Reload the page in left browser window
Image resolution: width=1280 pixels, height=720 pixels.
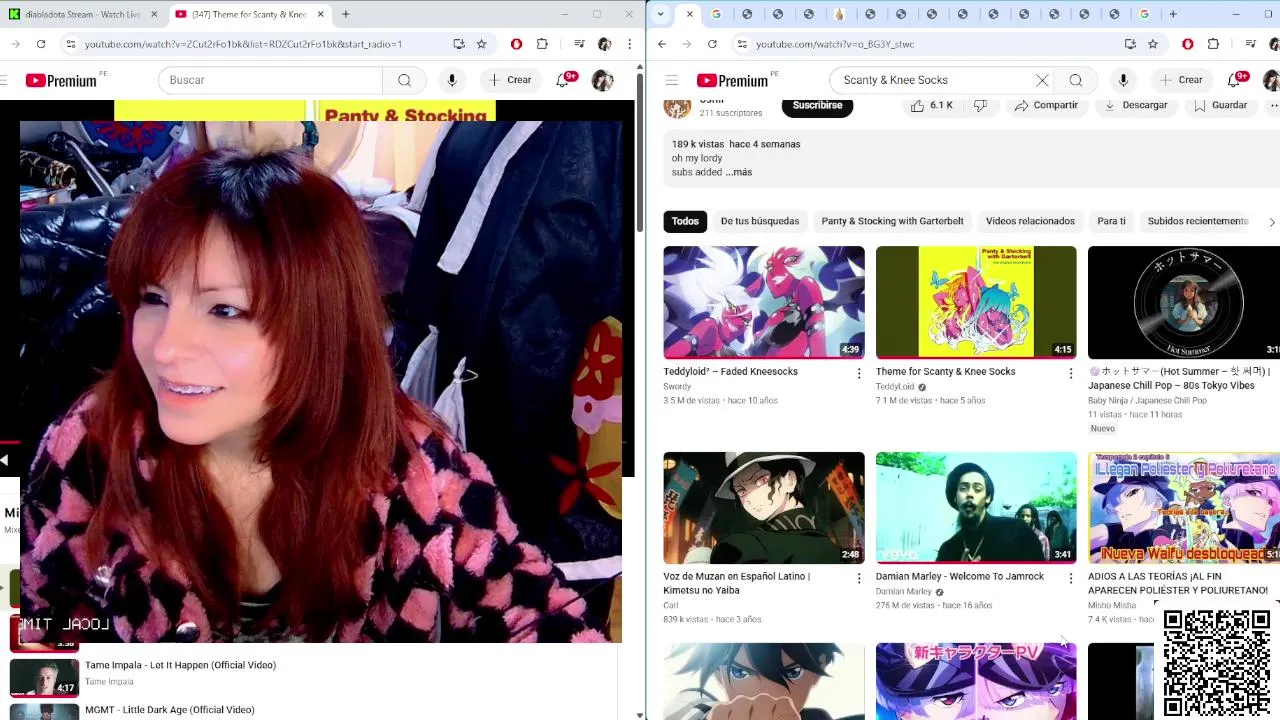pyautogui.click(x=41, y=44)
